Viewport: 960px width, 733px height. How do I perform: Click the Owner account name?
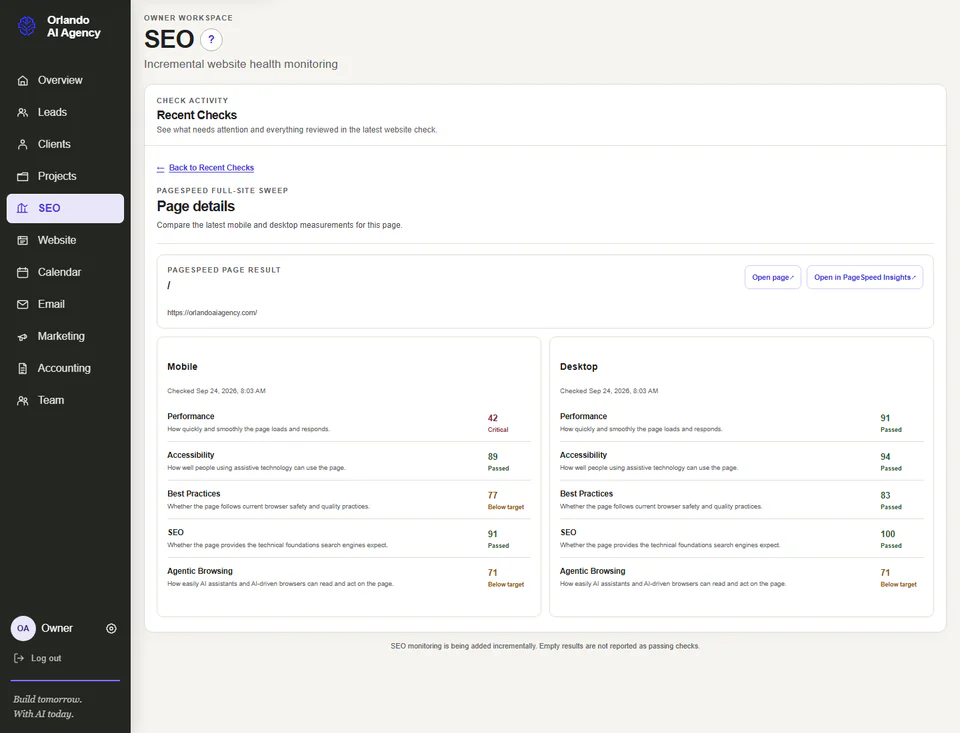pyautogui.click(x=57, y=628)
